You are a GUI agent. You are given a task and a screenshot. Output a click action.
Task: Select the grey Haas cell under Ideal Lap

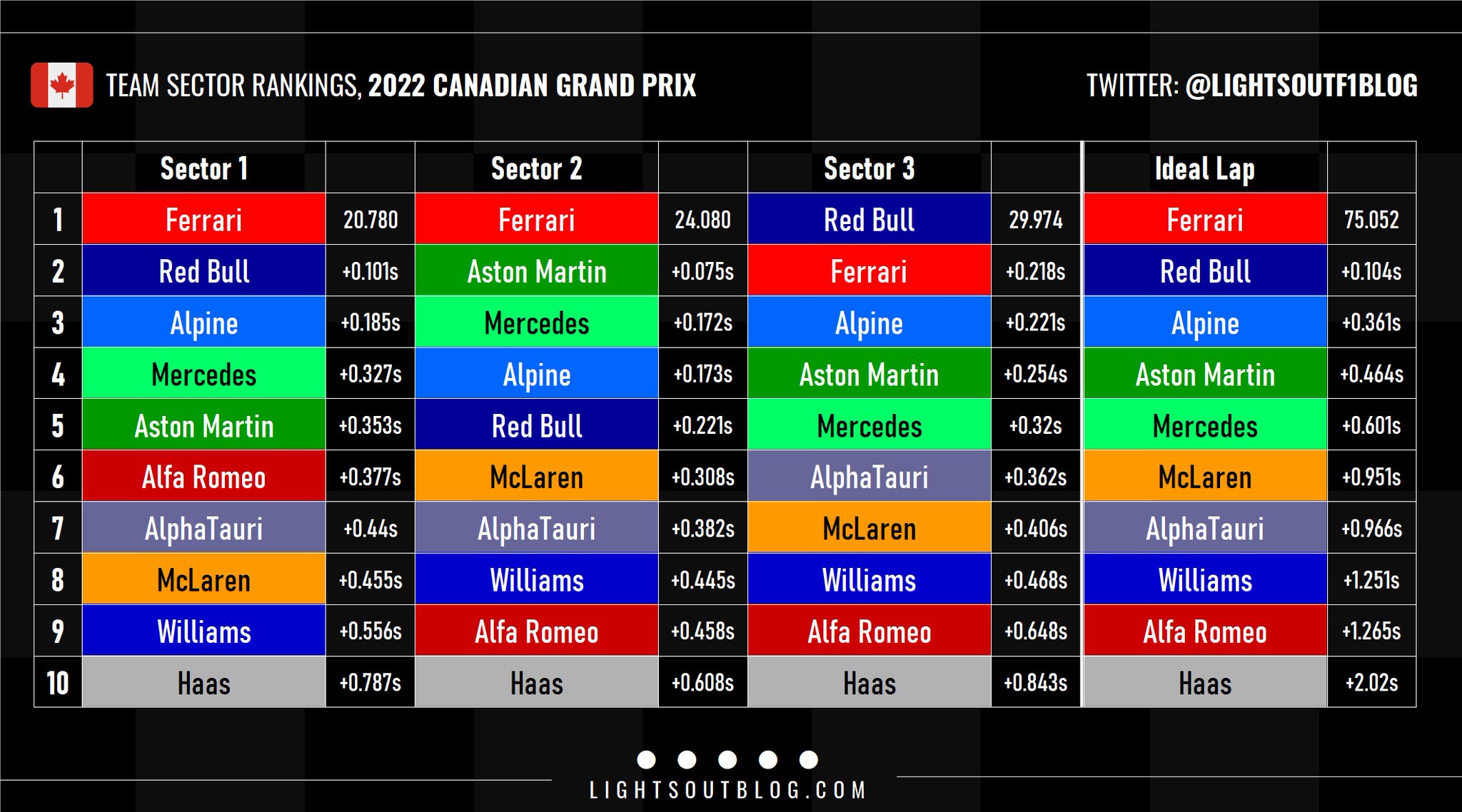pos(1204,683)
